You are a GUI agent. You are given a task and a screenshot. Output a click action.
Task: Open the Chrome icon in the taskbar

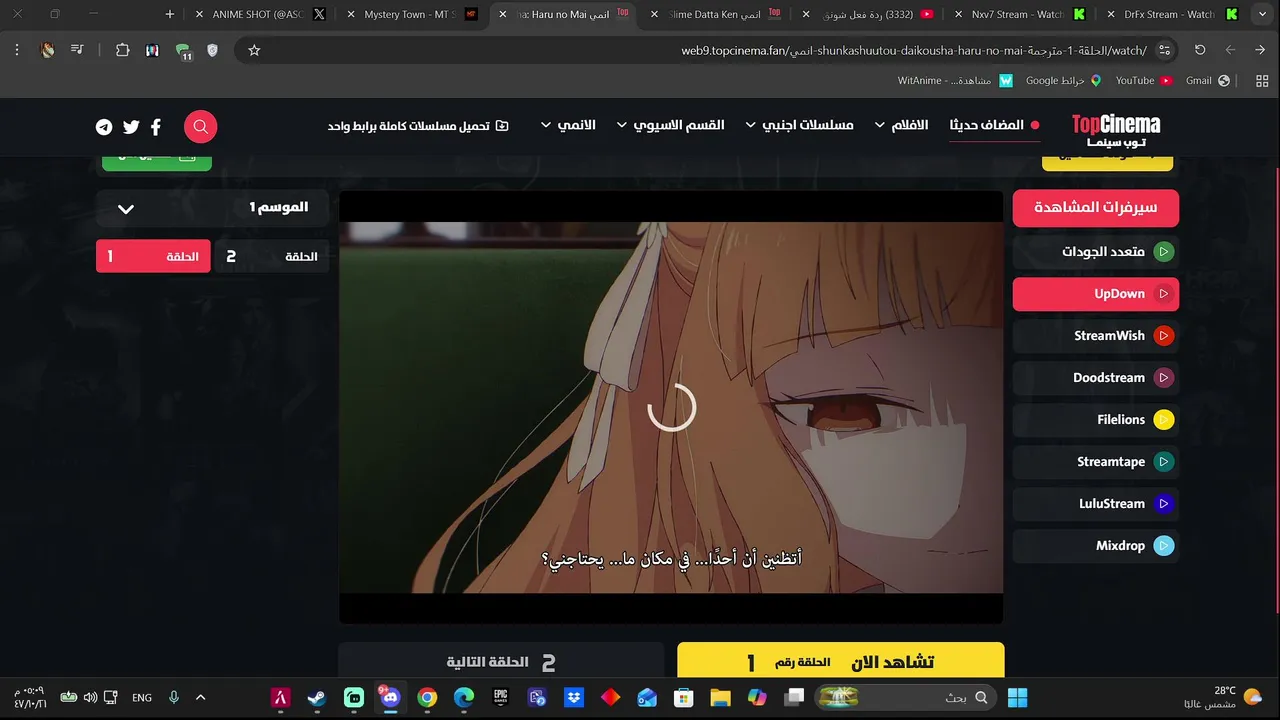click(x=427, y=697)
